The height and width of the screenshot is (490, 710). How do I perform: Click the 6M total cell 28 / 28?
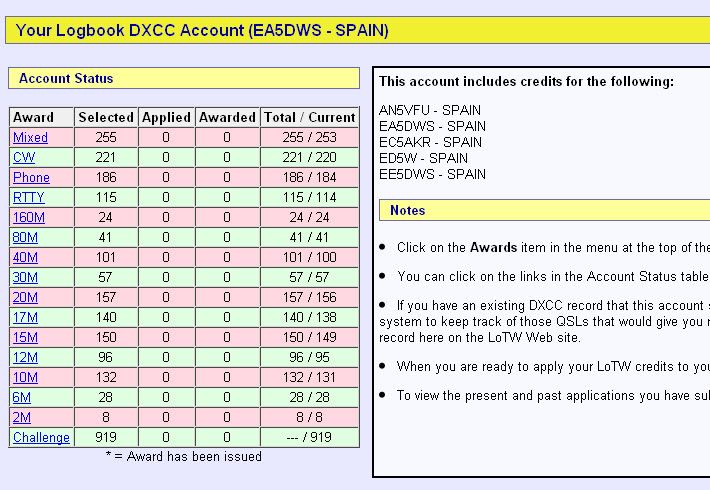click(310, 397)
